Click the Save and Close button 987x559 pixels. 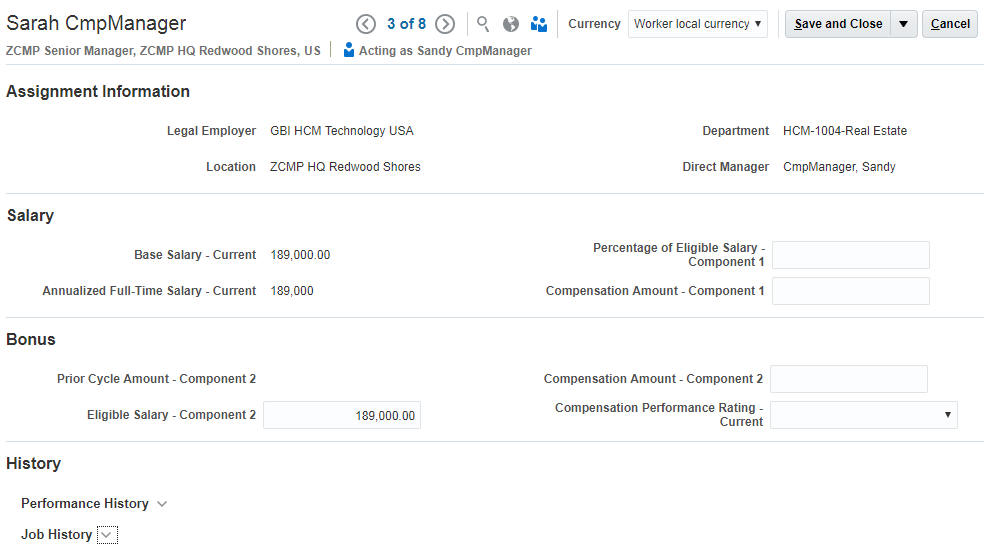(838, 24)
